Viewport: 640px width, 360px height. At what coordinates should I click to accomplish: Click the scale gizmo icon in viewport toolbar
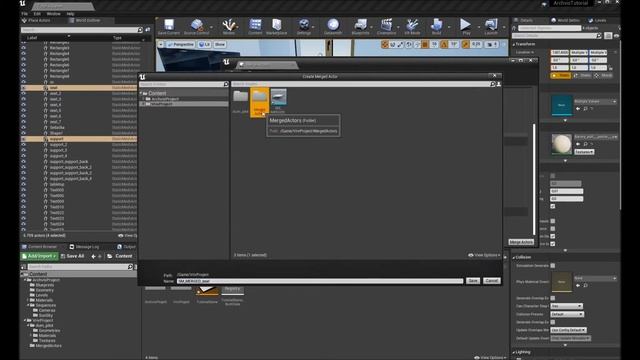point(400,44)
